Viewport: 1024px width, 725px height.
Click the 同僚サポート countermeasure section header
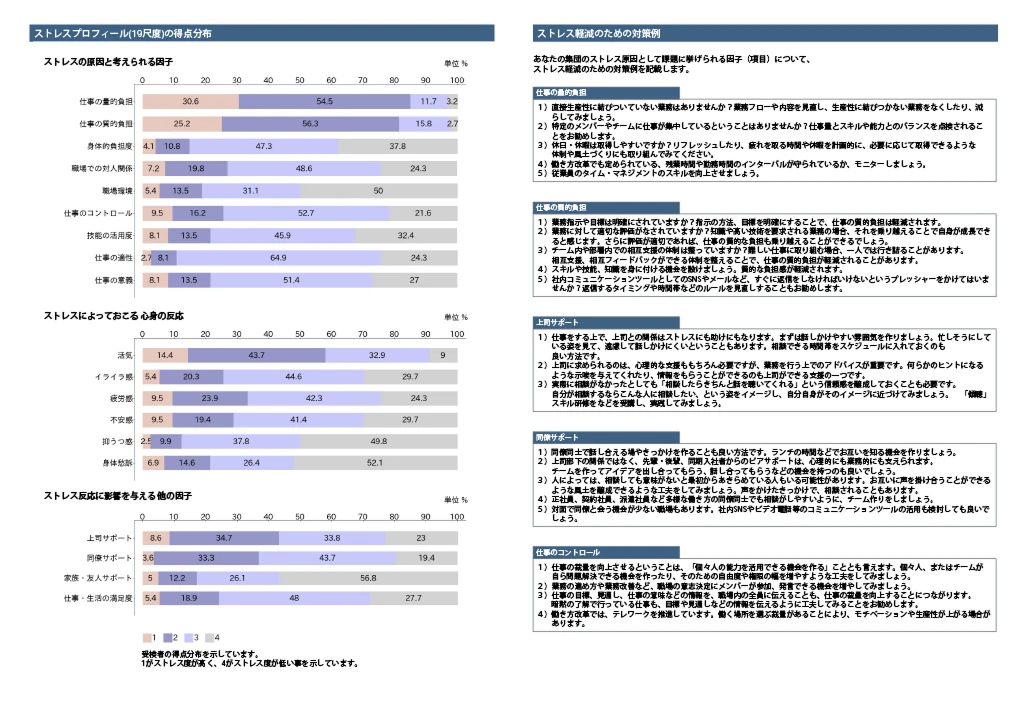(606, 438)
